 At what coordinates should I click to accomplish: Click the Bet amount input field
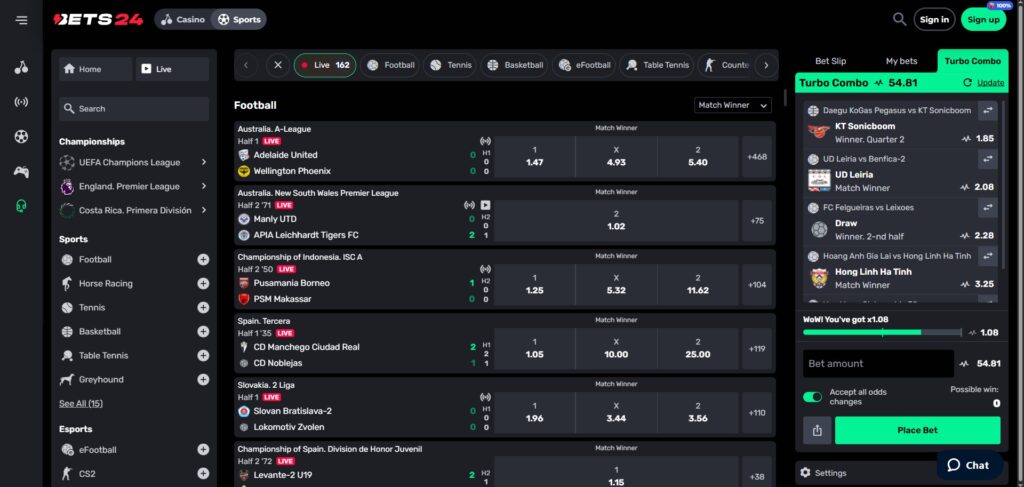[877, 364]
